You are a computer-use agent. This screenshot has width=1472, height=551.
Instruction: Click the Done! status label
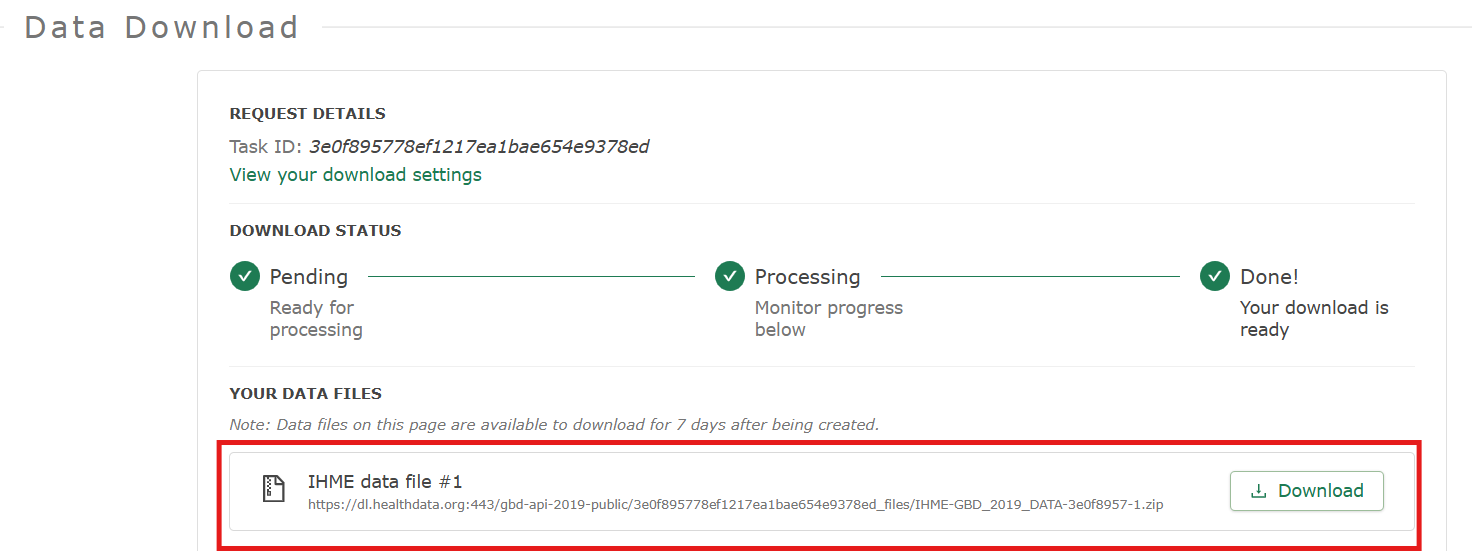coord(1269,277)
